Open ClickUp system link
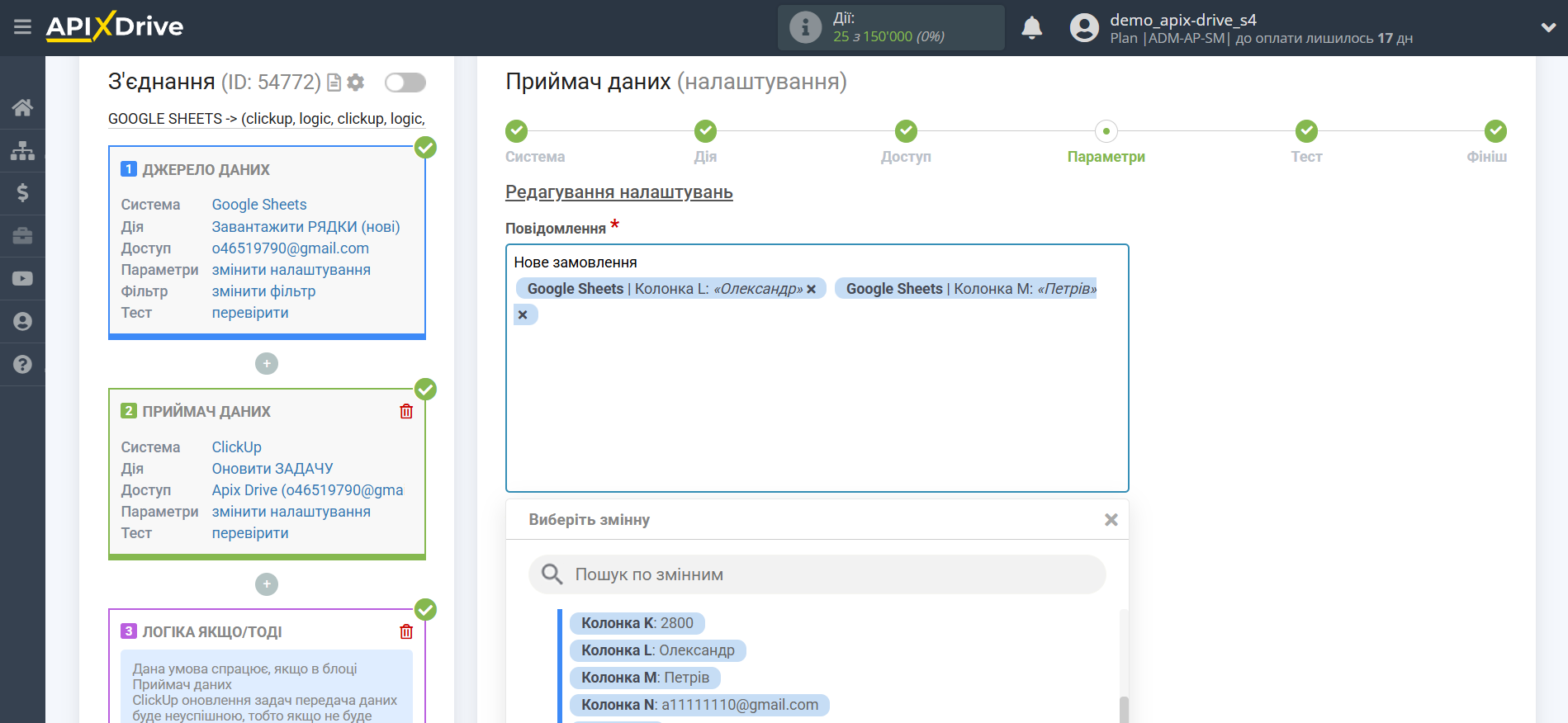Screen dimensions: 1568x723 [237, 447]
